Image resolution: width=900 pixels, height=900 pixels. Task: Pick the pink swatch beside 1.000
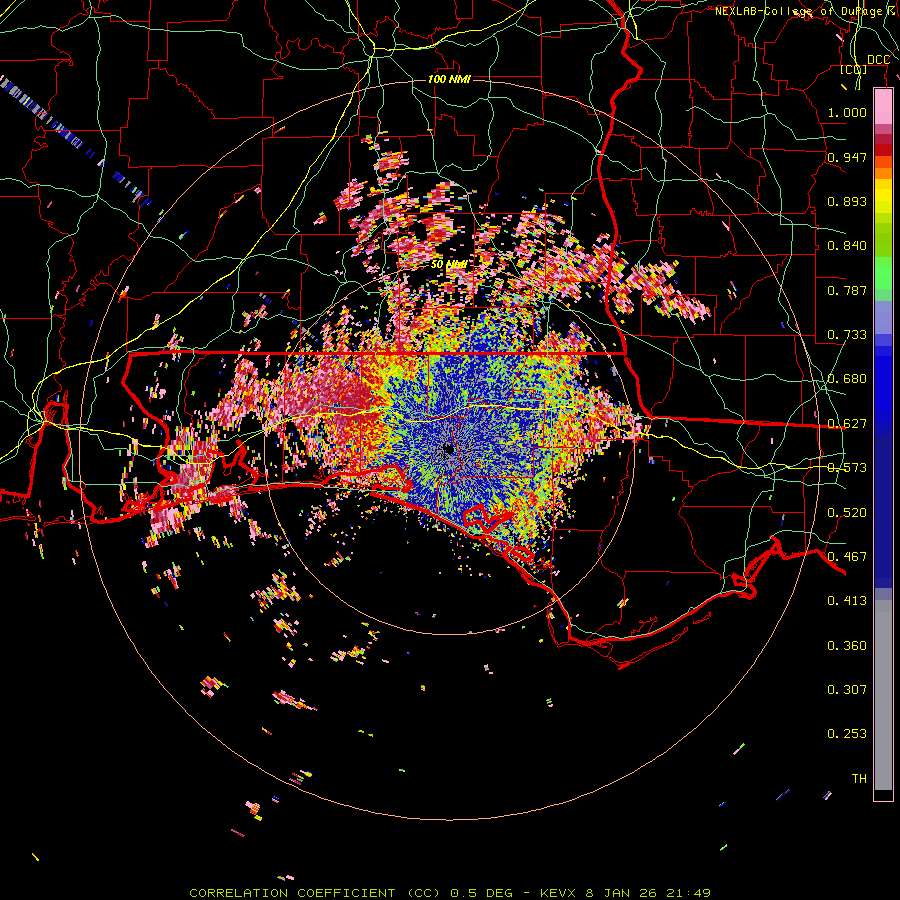click(883, 107)
